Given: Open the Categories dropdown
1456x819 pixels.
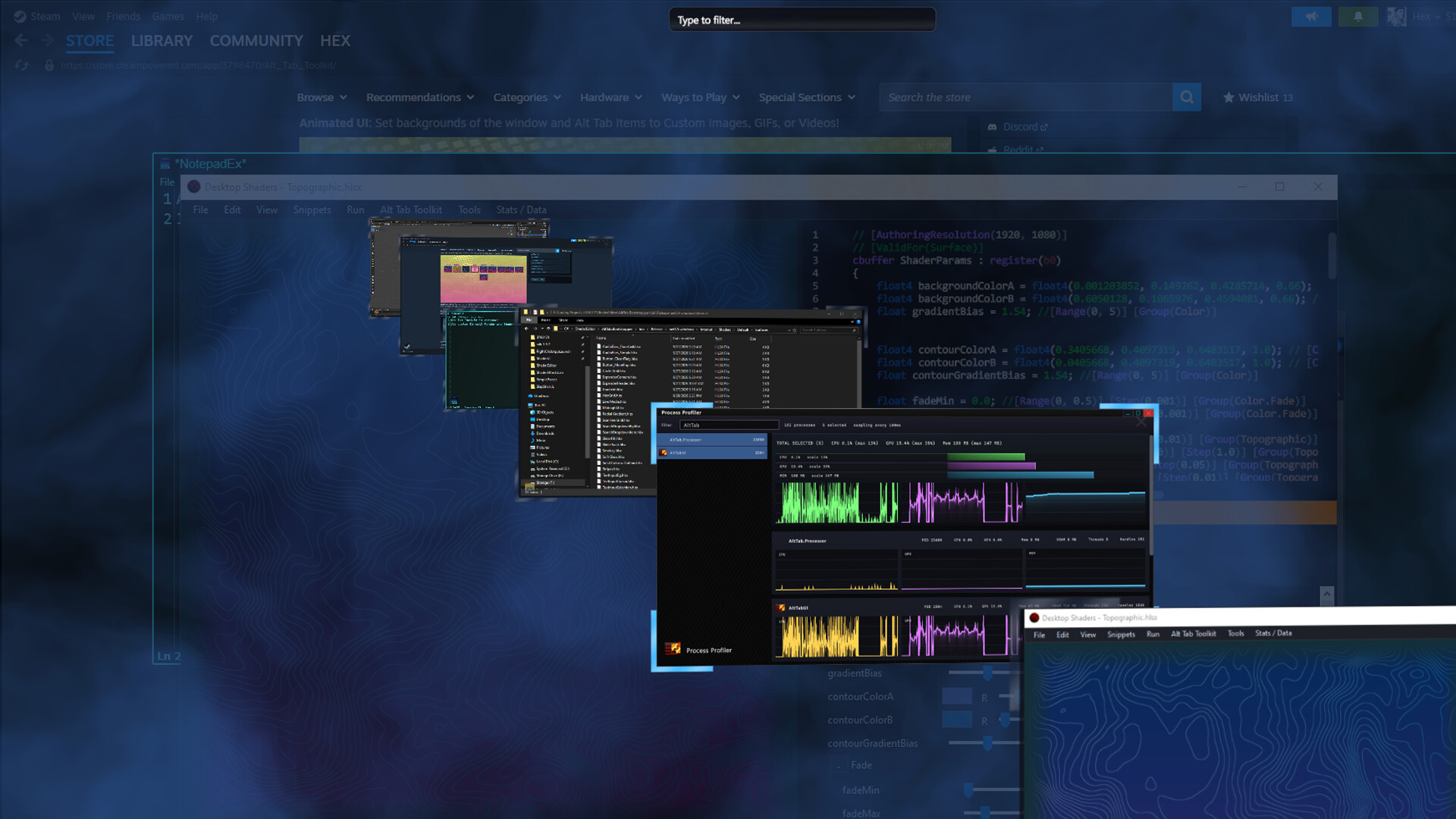Looking at the screenshot, I should pos(527,97).
